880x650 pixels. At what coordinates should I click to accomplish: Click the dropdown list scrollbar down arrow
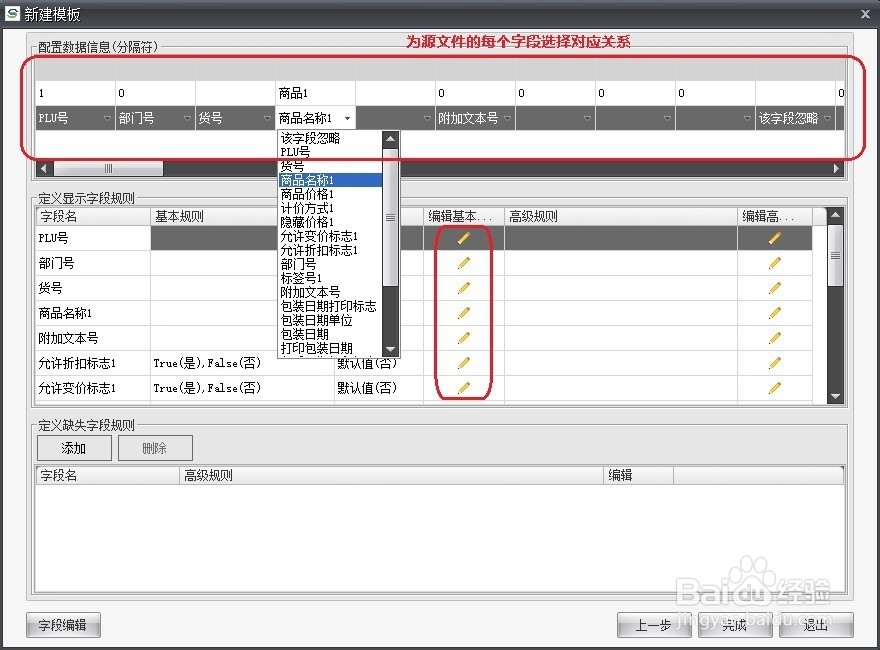click(x=388, y=349)
